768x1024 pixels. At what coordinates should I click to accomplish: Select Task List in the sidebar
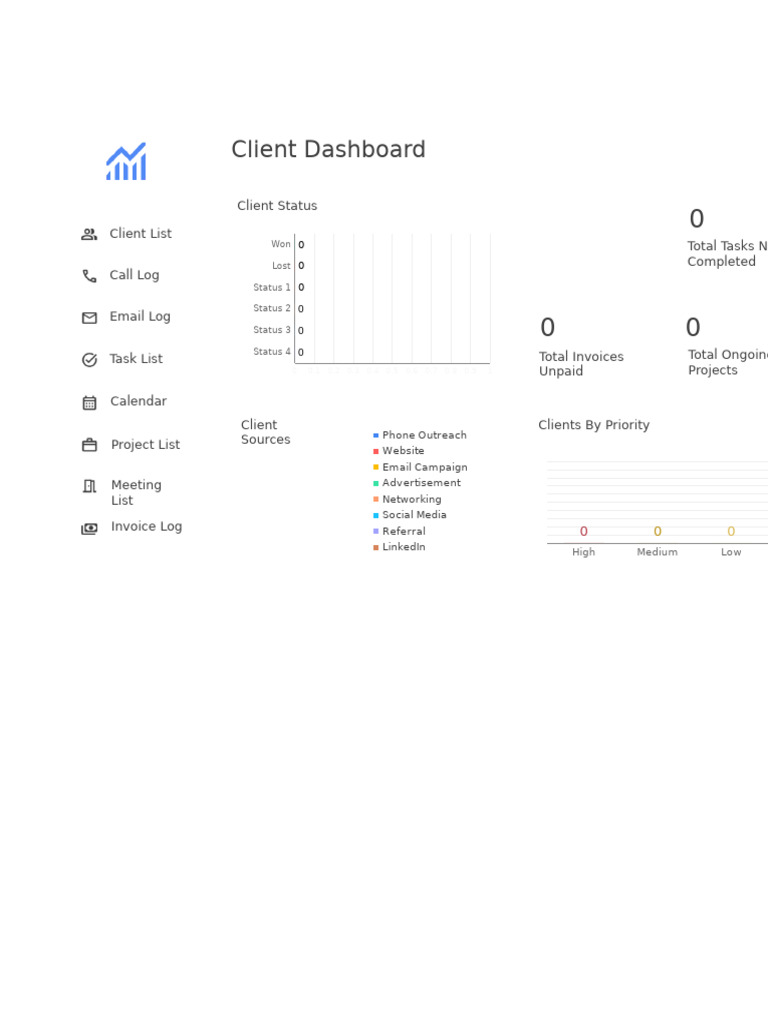pos(136,359)
